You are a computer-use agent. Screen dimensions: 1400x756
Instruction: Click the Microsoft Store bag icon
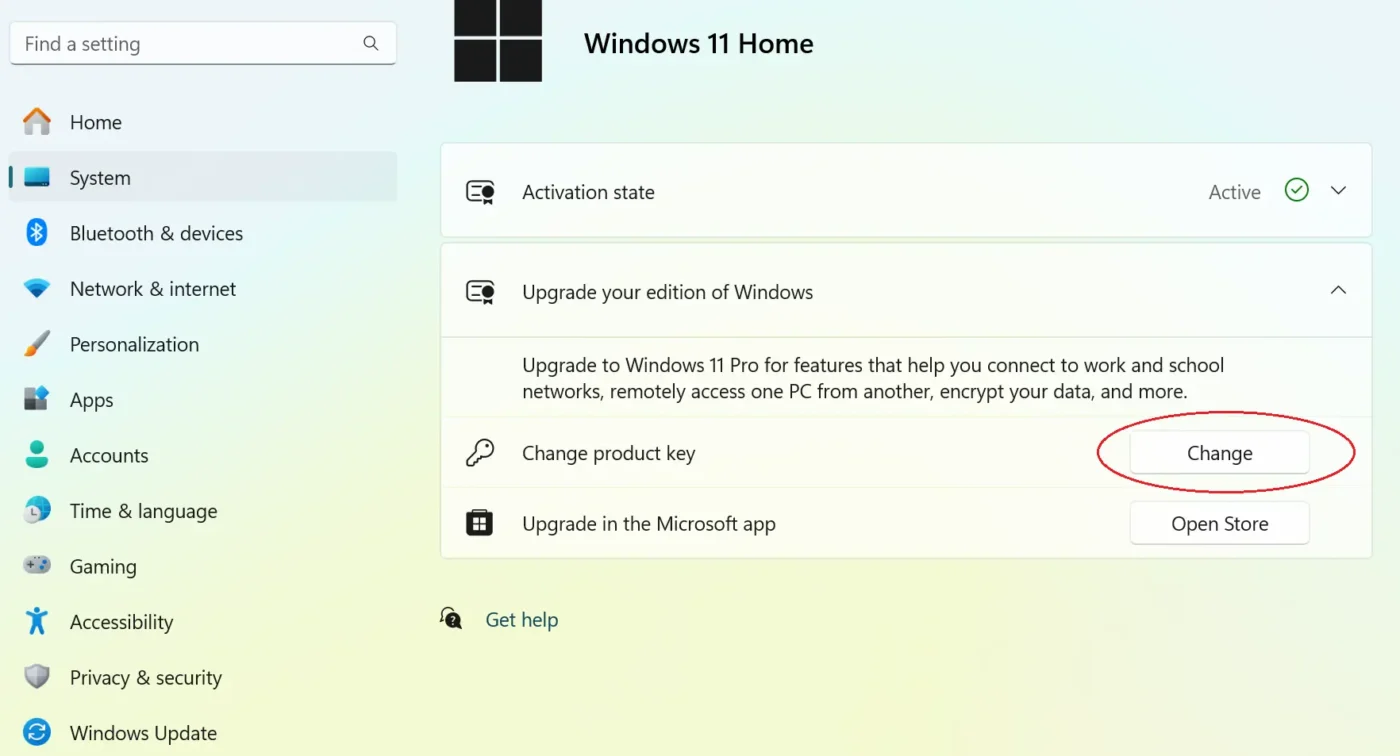tap(480, 523)
